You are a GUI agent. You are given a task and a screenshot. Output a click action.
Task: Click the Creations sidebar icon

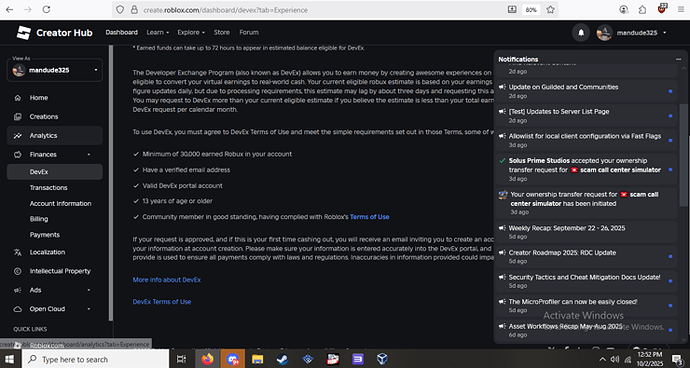(x=18, y=117)
